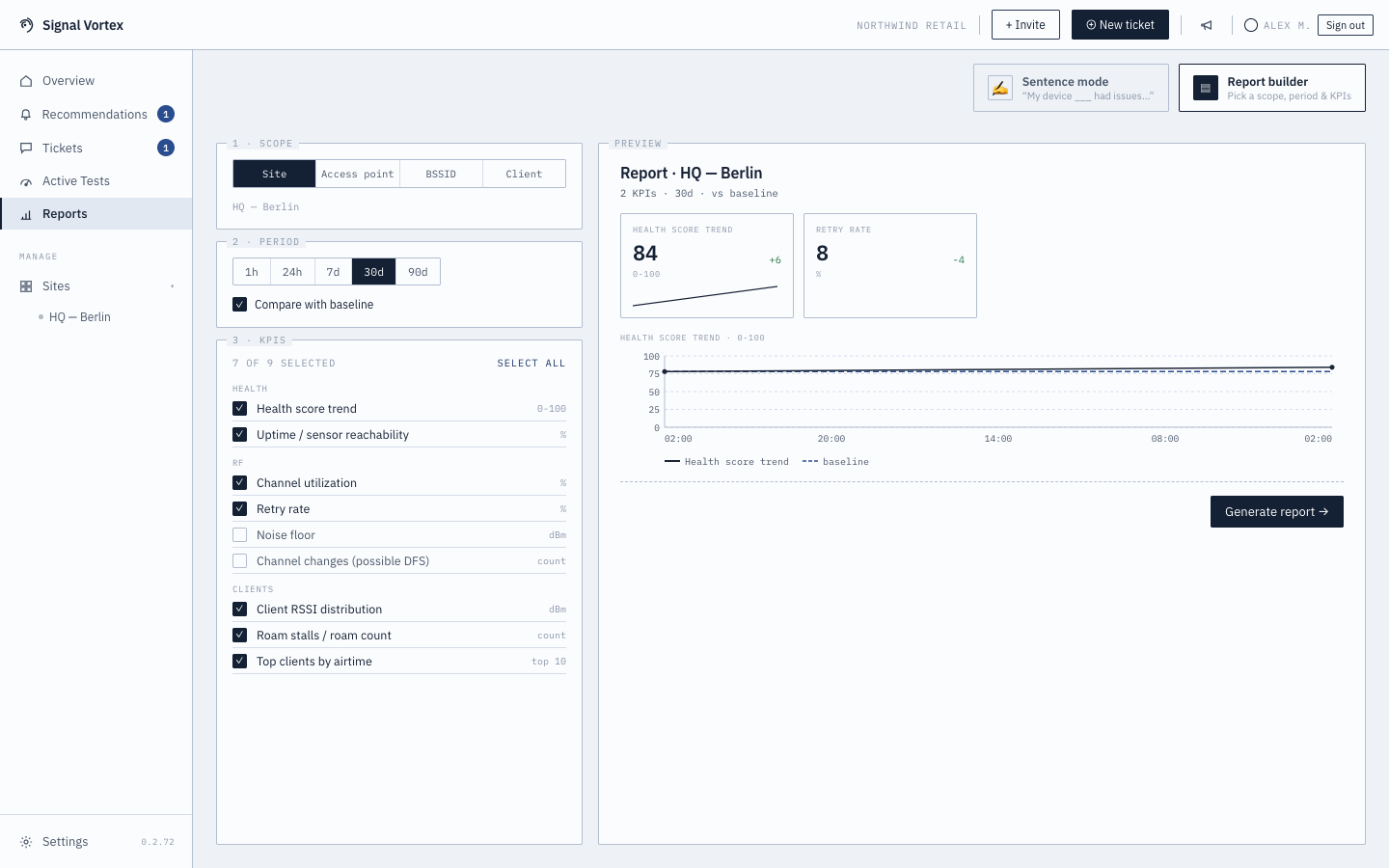Choose the 24h period
Image resolution: width=1389 pixels, height=868 pixels.
point(292,272)
